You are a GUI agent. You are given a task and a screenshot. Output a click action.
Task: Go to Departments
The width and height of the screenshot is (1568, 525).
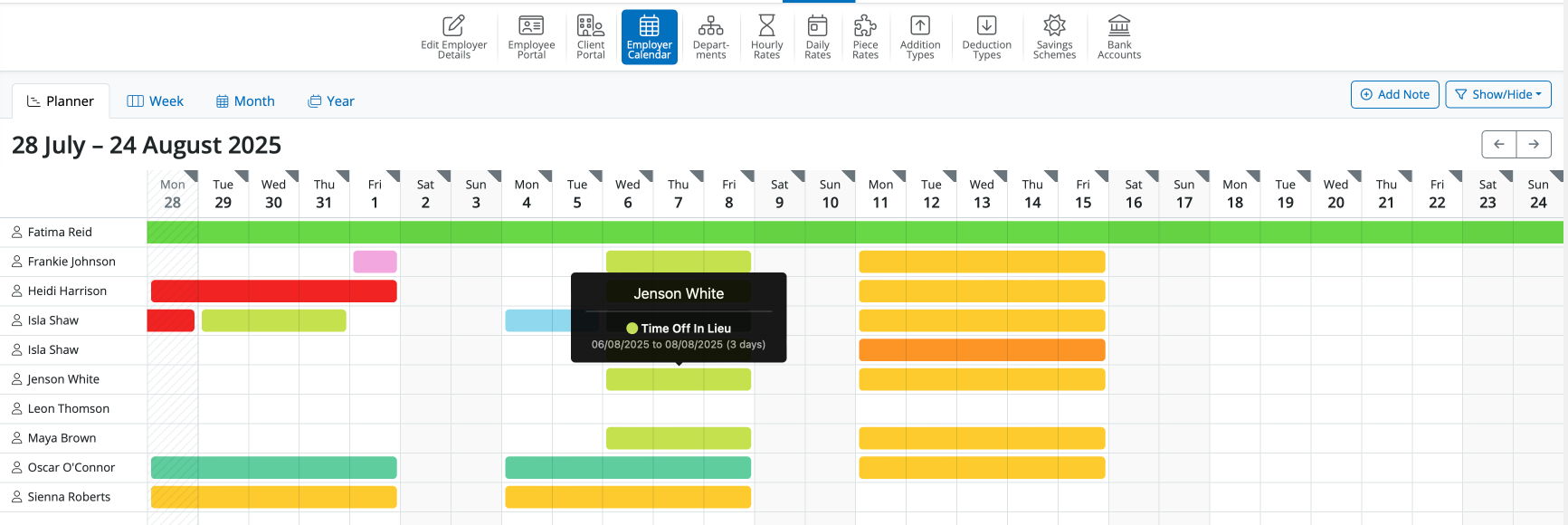710,37
